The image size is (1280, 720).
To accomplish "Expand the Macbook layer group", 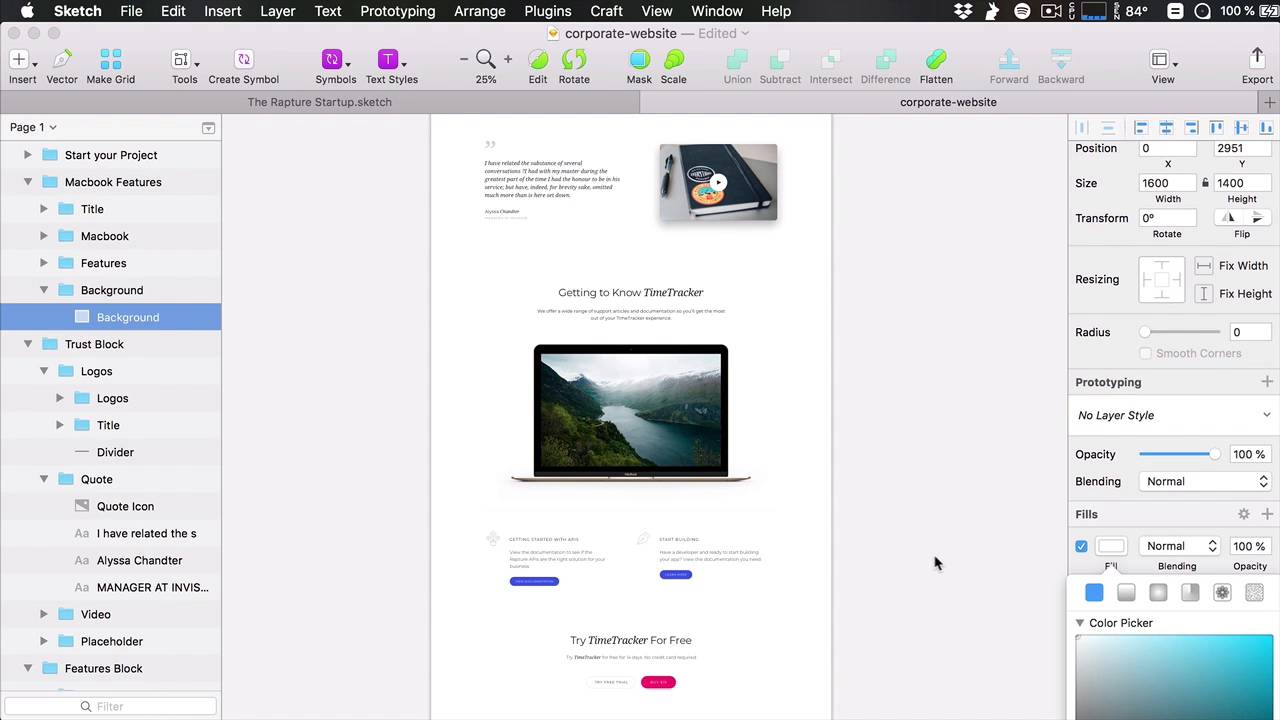I will click(44, 236).
